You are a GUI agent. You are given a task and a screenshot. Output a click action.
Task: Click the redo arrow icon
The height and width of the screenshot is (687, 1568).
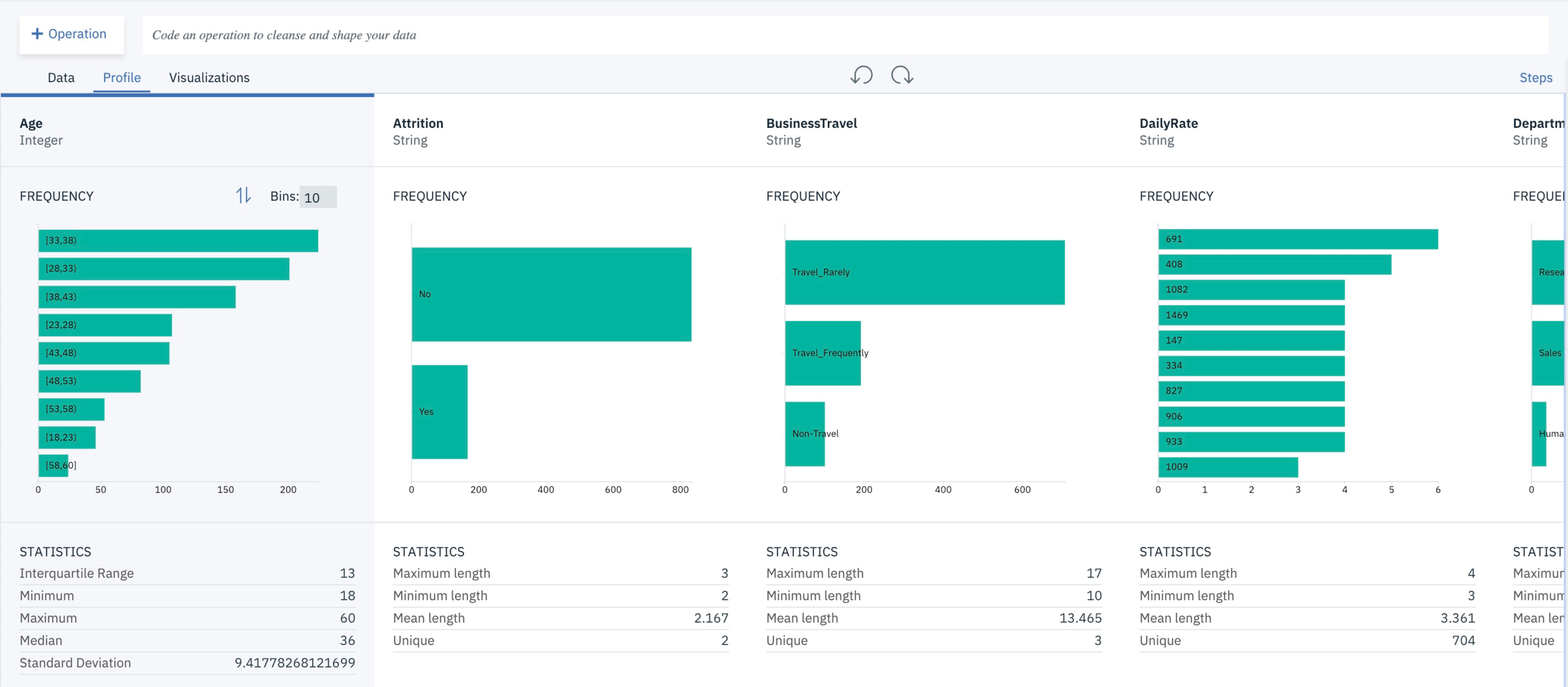pos(902,75)
